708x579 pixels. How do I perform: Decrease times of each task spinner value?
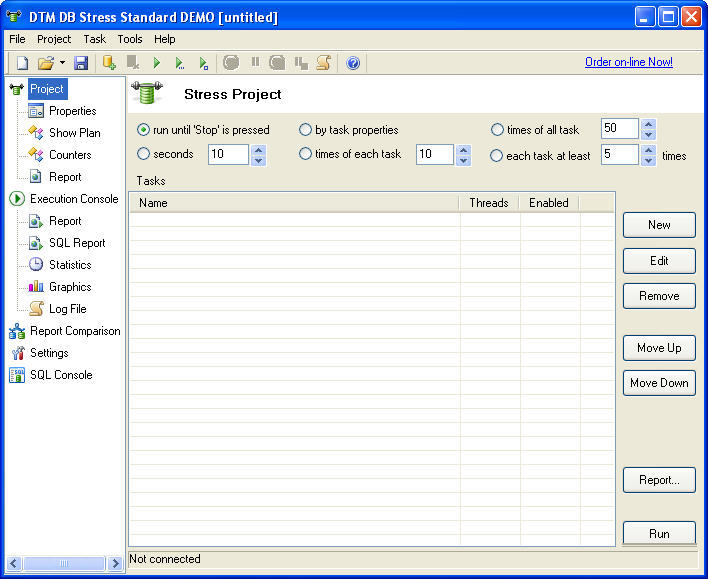(x=463, y=161)
